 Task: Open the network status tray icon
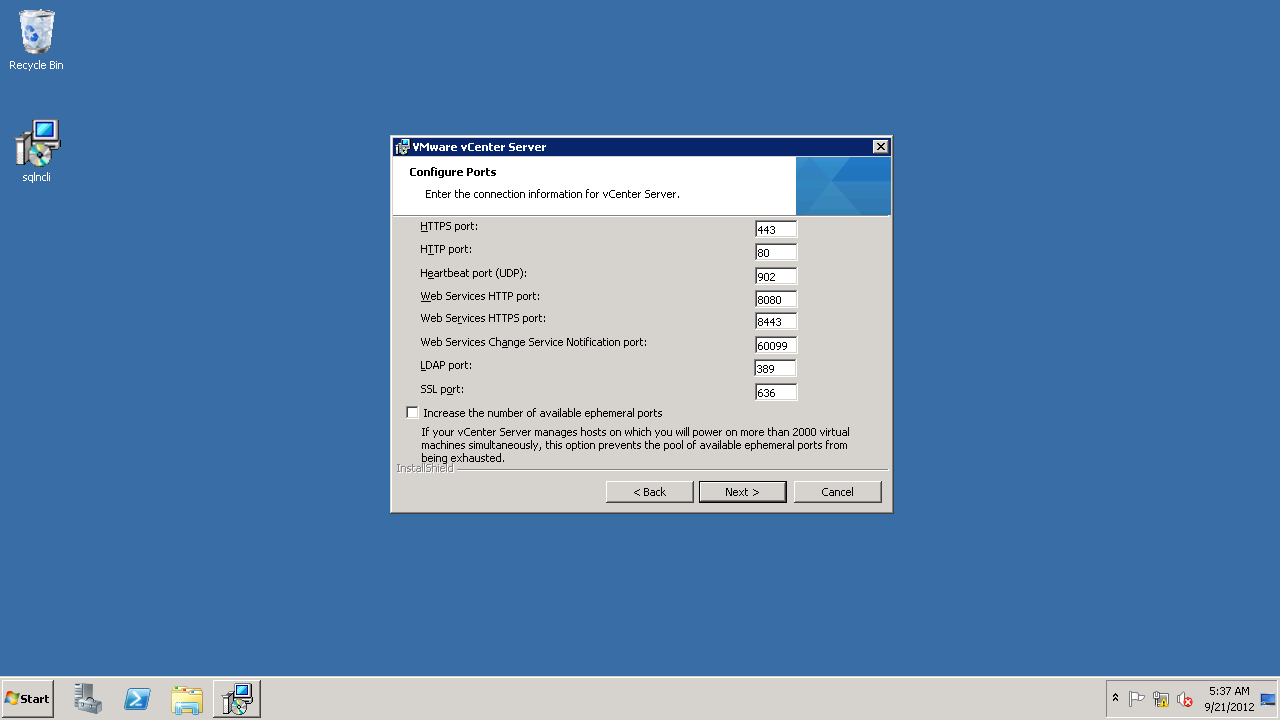pos(1161,699)
